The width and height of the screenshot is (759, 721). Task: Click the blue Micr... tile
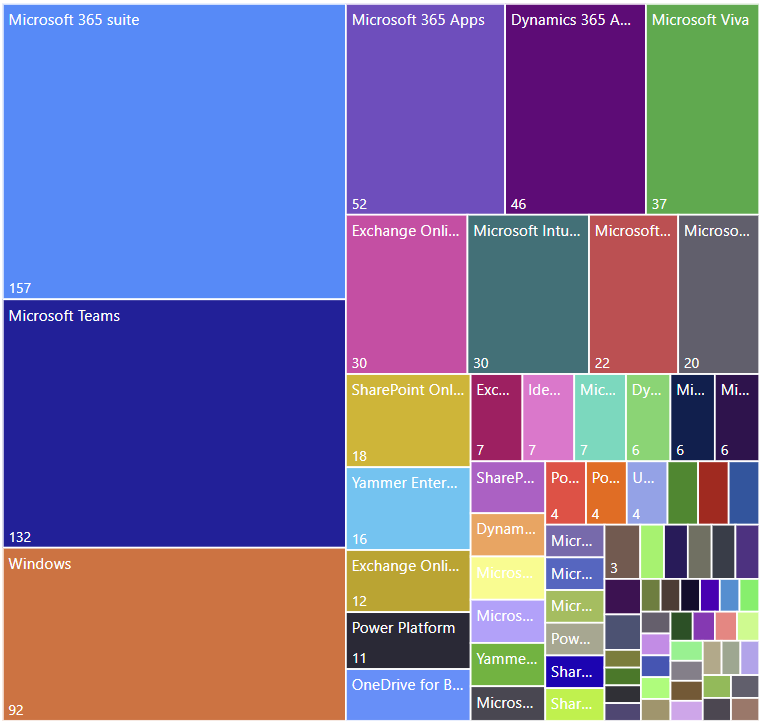tap(575, 574)
